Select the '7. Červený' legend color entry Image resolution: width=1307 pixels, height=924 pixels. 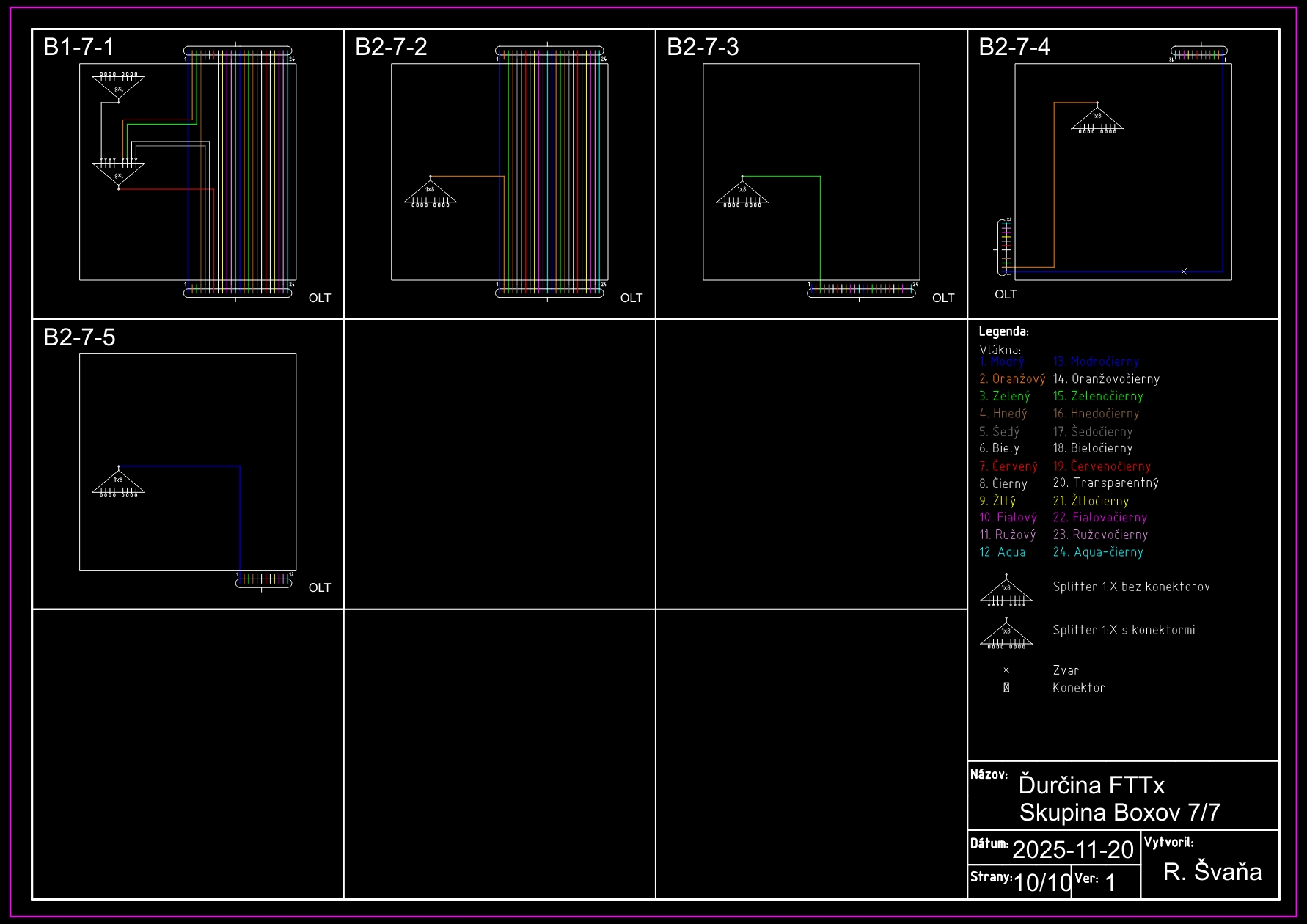[x=1008, y=466]
